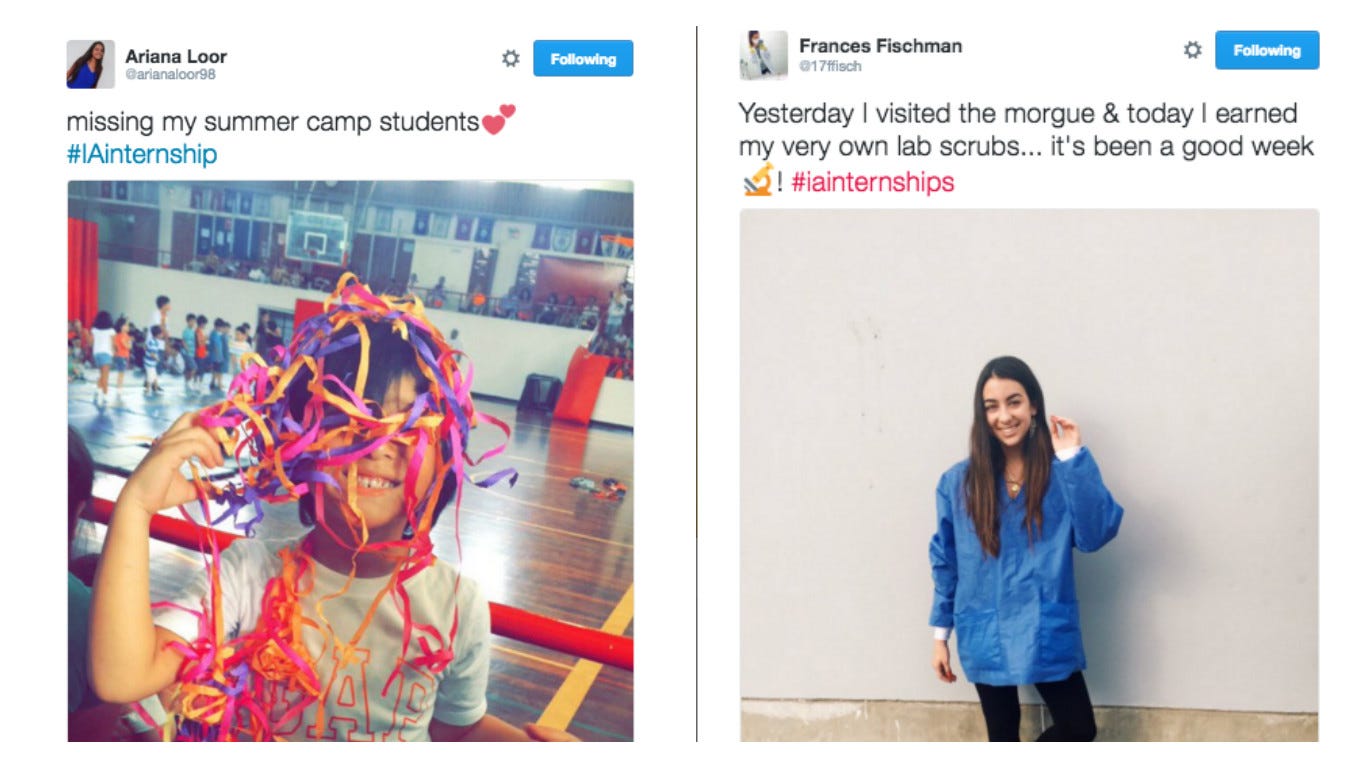This screenshot has height=768, width=1366.
Task: Click the gear icon on Frances's tweet
Action: click(1192, 50)
